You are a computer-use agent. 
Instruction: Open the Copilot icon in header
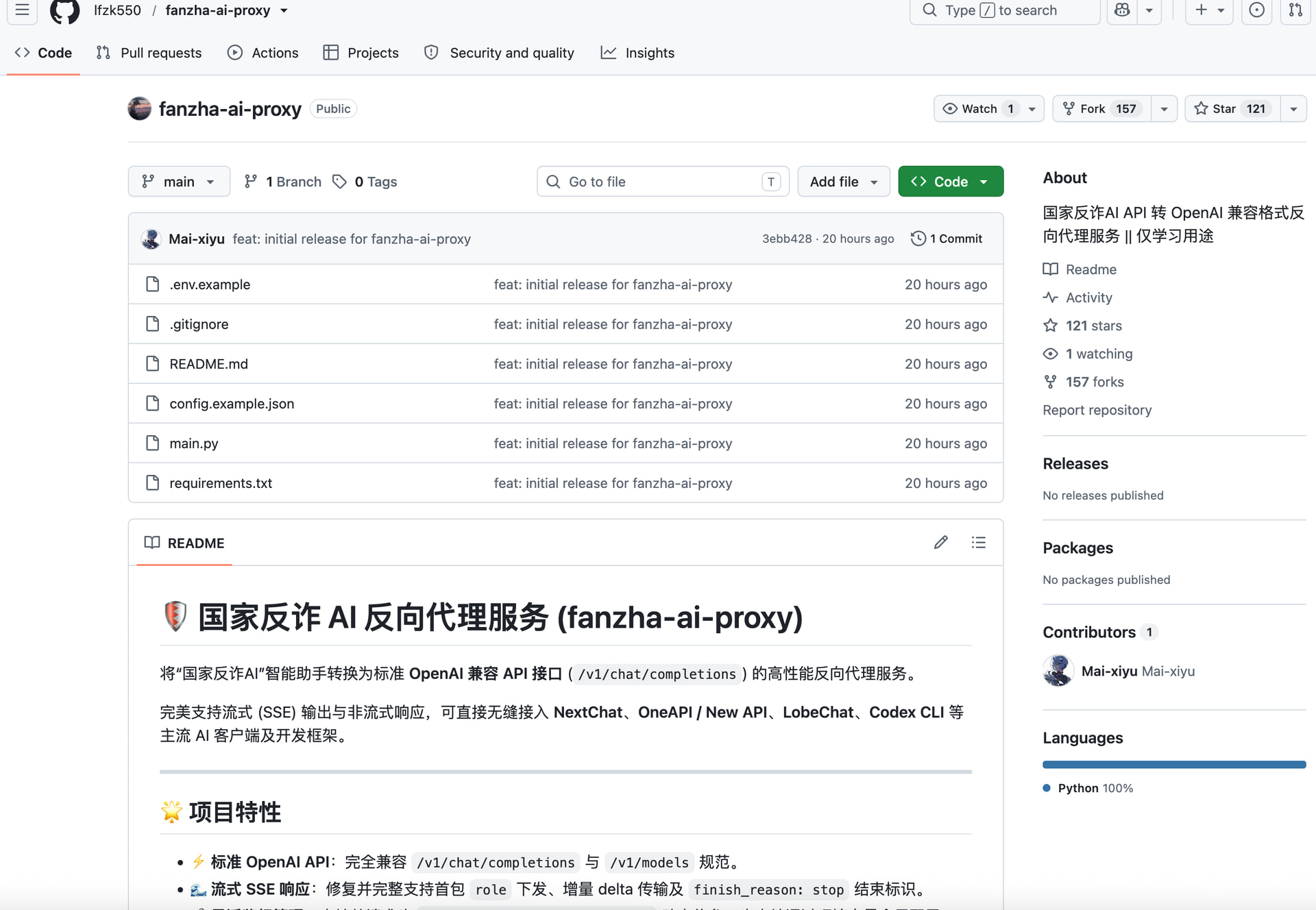click(x=1122, y=10)
